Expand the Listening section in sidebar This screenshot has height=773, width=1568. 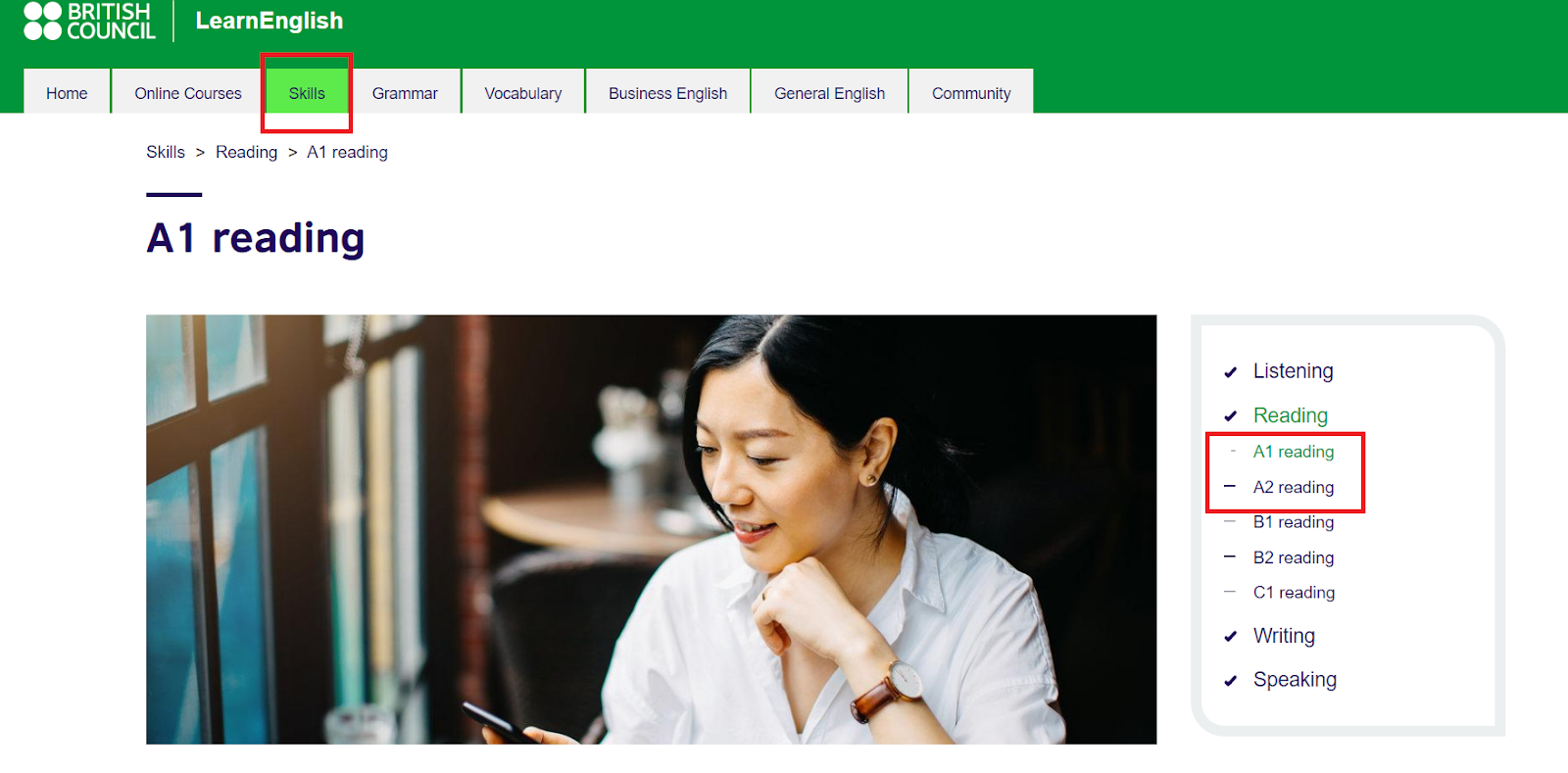point(1294,371)
